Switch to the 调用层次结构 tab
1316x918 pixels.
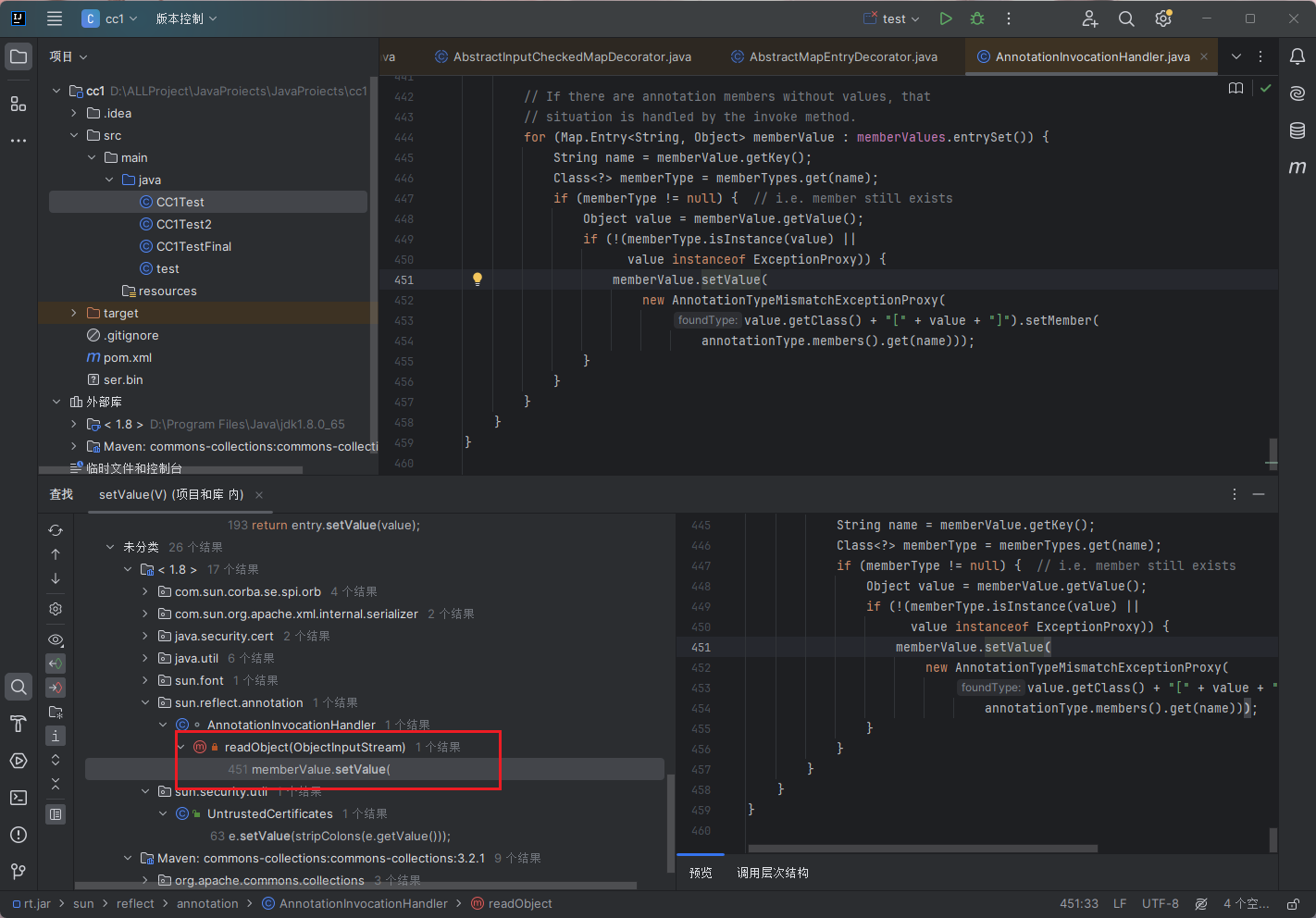pyautogui.click(x=772, y=873)
